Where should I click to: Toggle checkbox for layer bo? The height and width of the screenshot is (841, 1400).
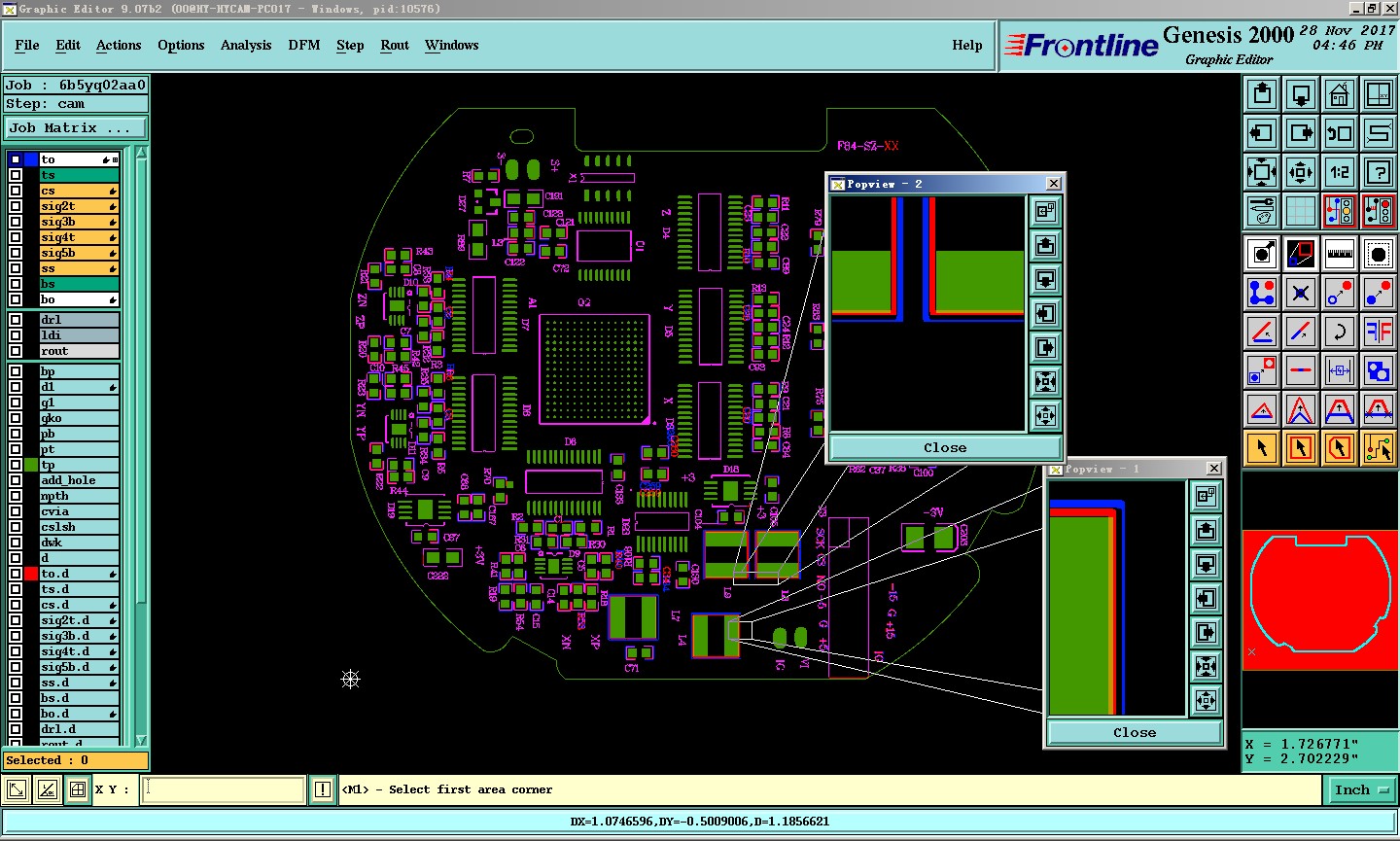[16, 299]
